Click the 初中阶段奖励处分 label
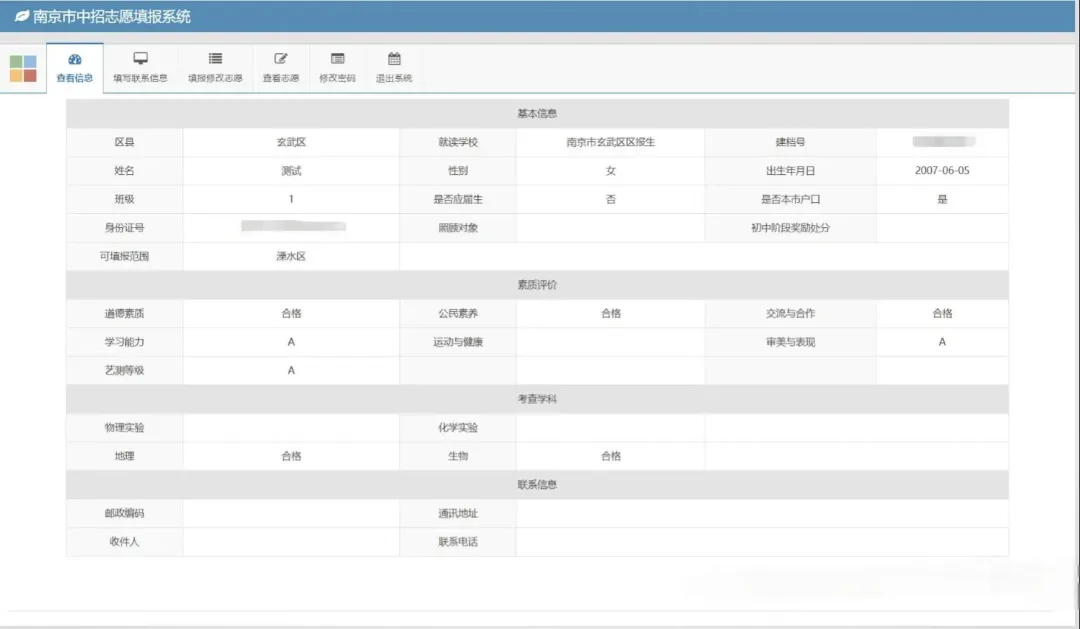This screenshot has width=1080, height=629. point(790,228)
